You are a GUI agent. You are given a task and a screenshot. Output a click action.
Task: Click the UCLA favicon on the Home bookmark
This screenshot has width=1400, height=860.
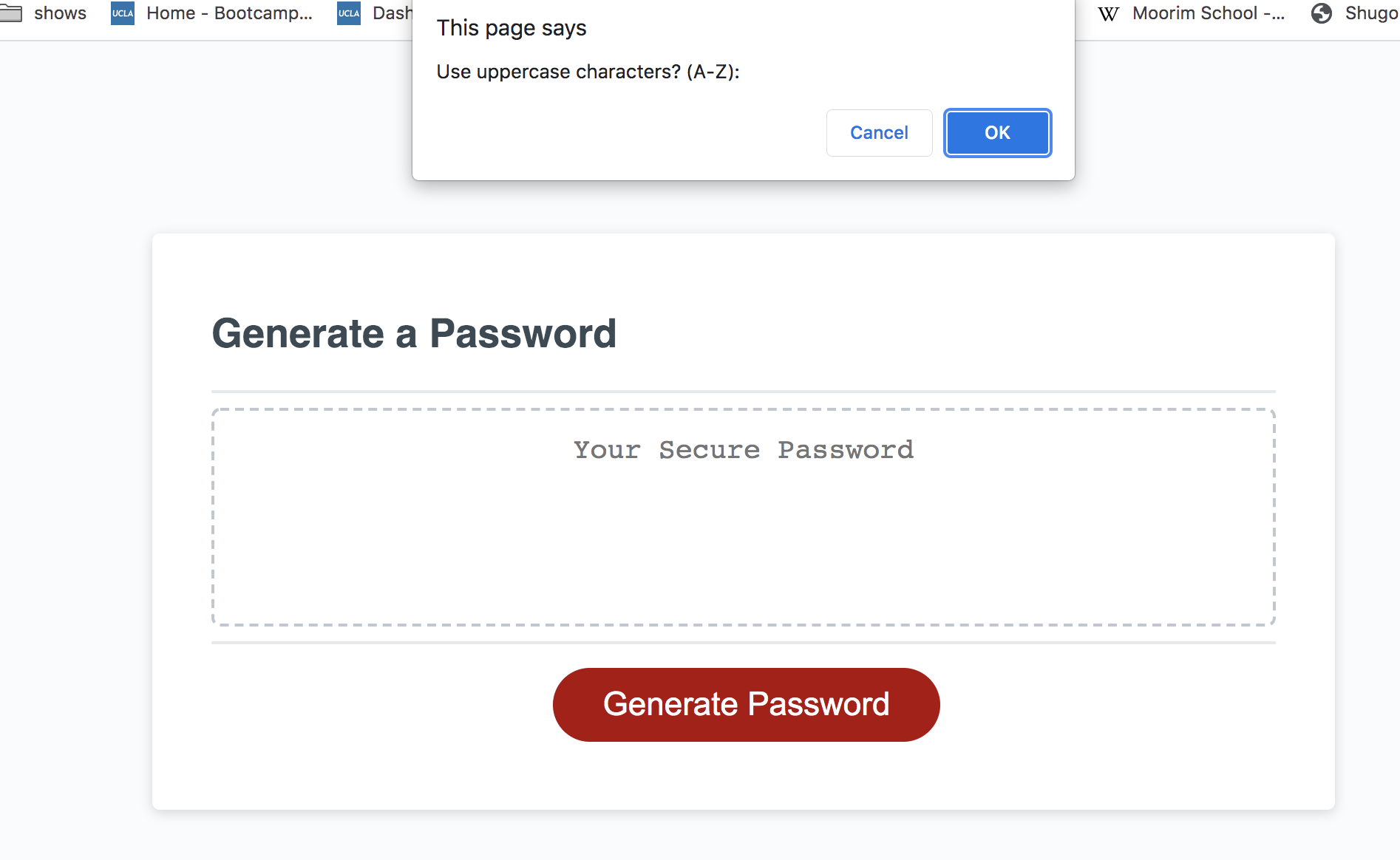point(122,13)
